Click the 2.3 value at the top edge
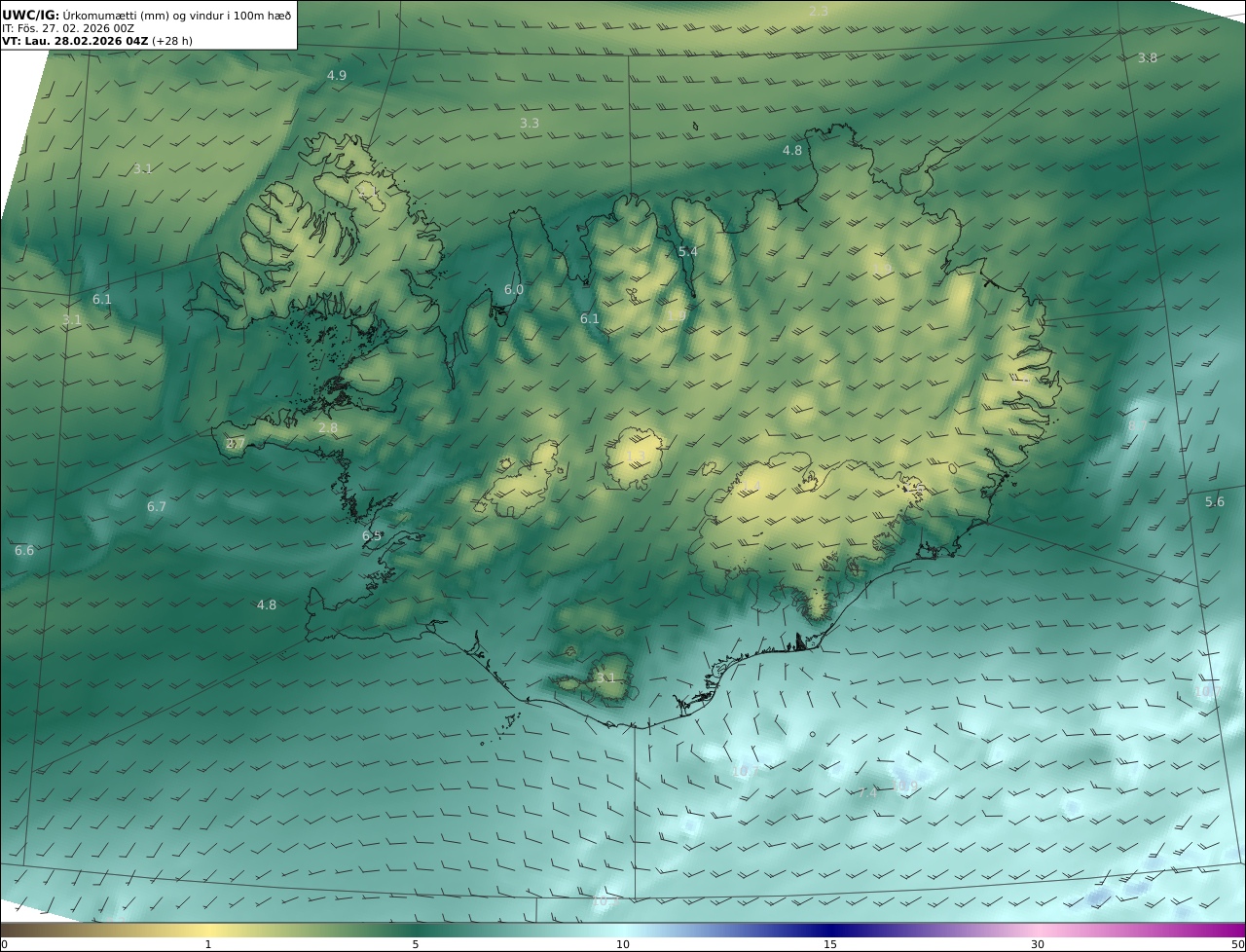Image resolution: width=1246 pixels, height=952 pixels. pyautogui.click(x=819, y=12)
